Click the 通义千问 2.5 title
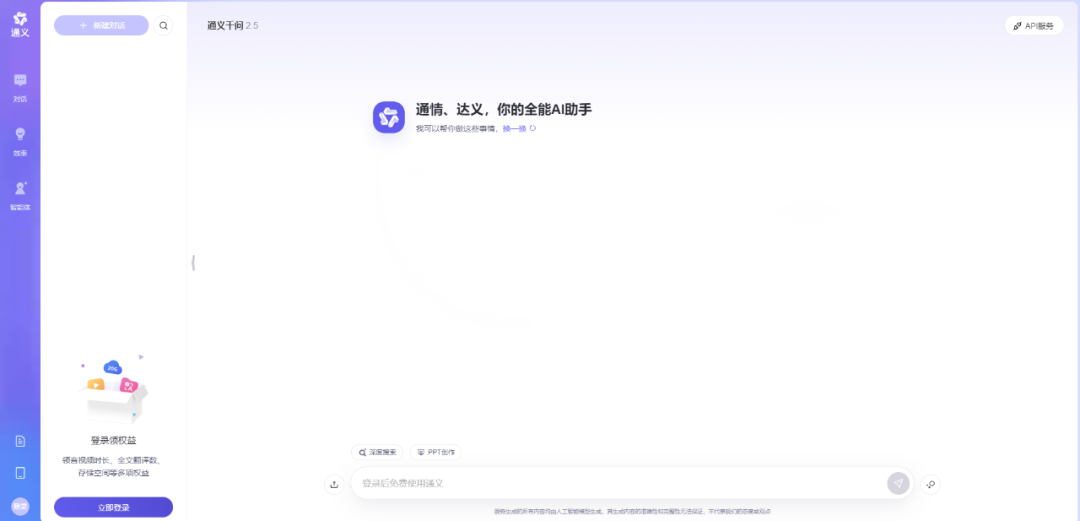This screenshot has width=1080, height=521. tap(233, 25)
